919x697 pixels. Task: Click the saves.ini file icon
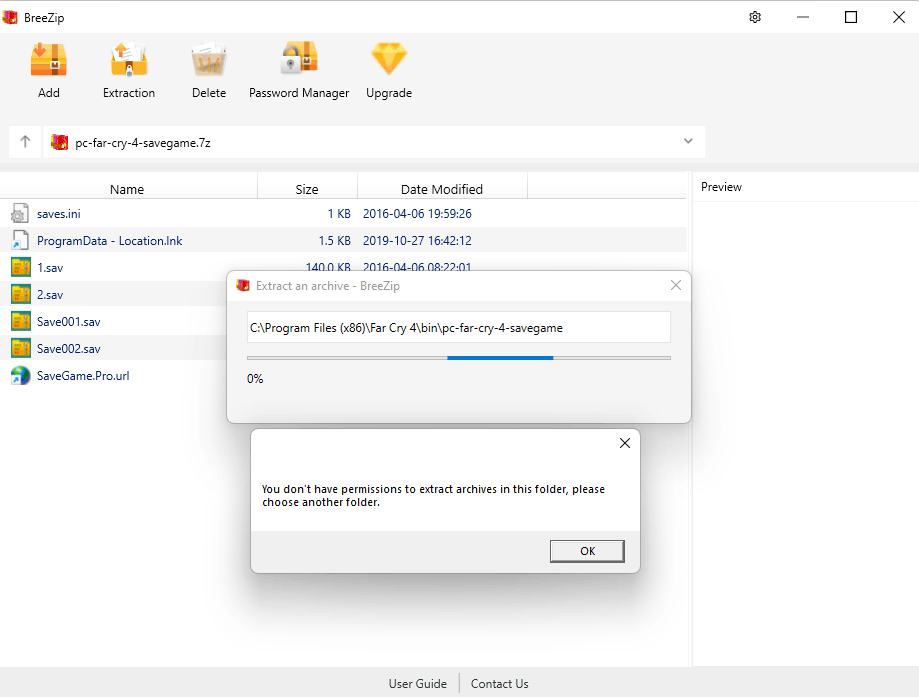(x=20, y=213)
